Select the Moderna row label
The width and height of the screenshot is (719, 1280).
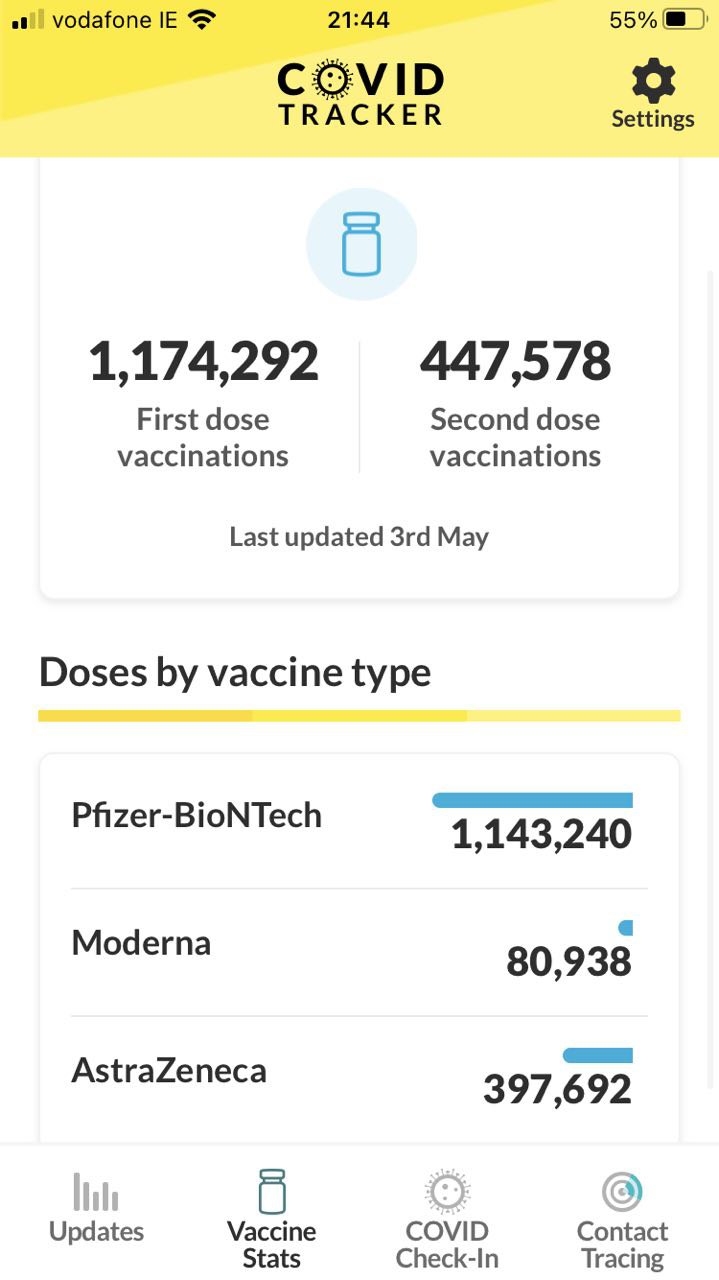point(141,943)
